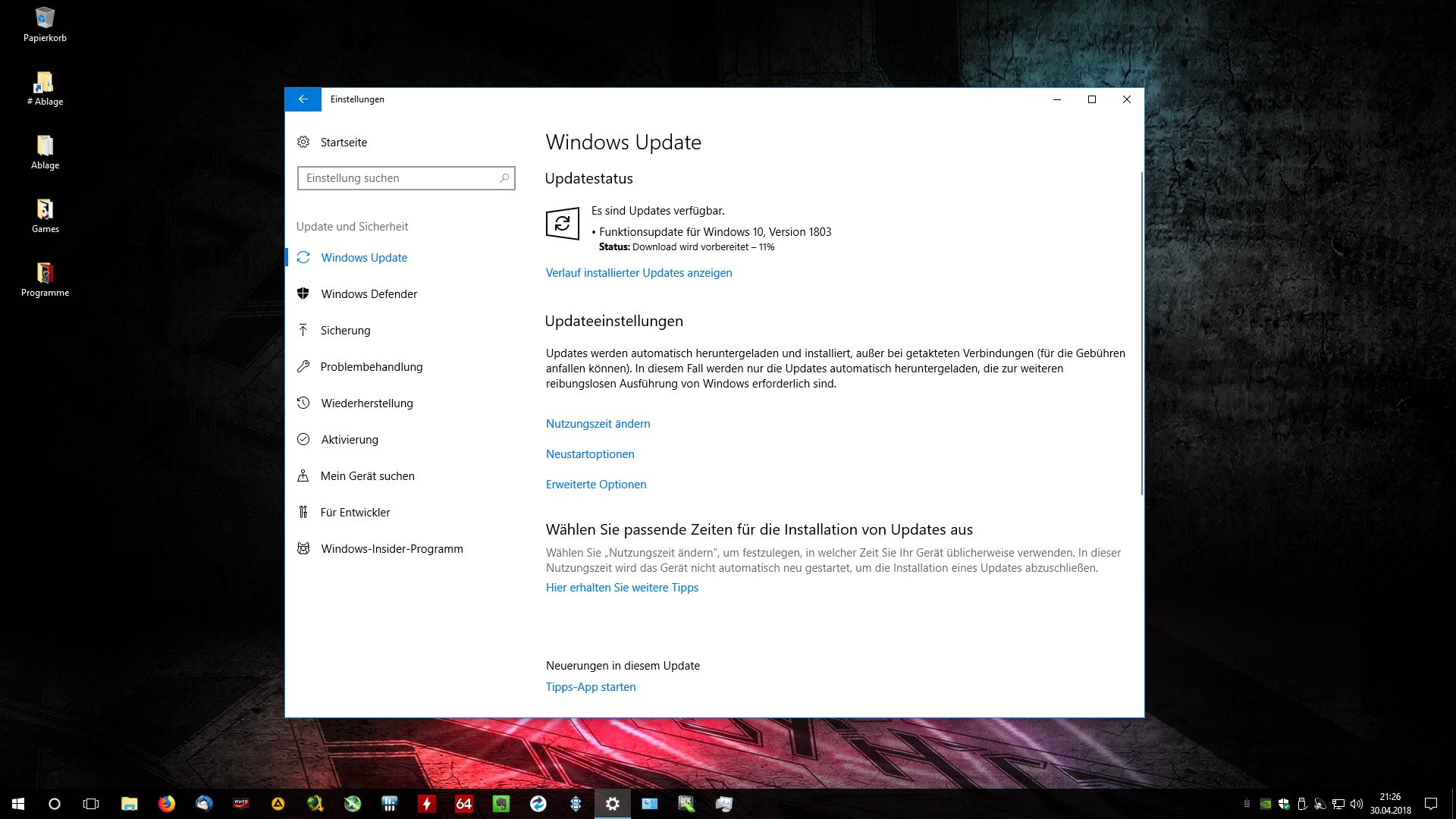Open Sicherung backup section
1456x819 pixels.
[345, 331]
